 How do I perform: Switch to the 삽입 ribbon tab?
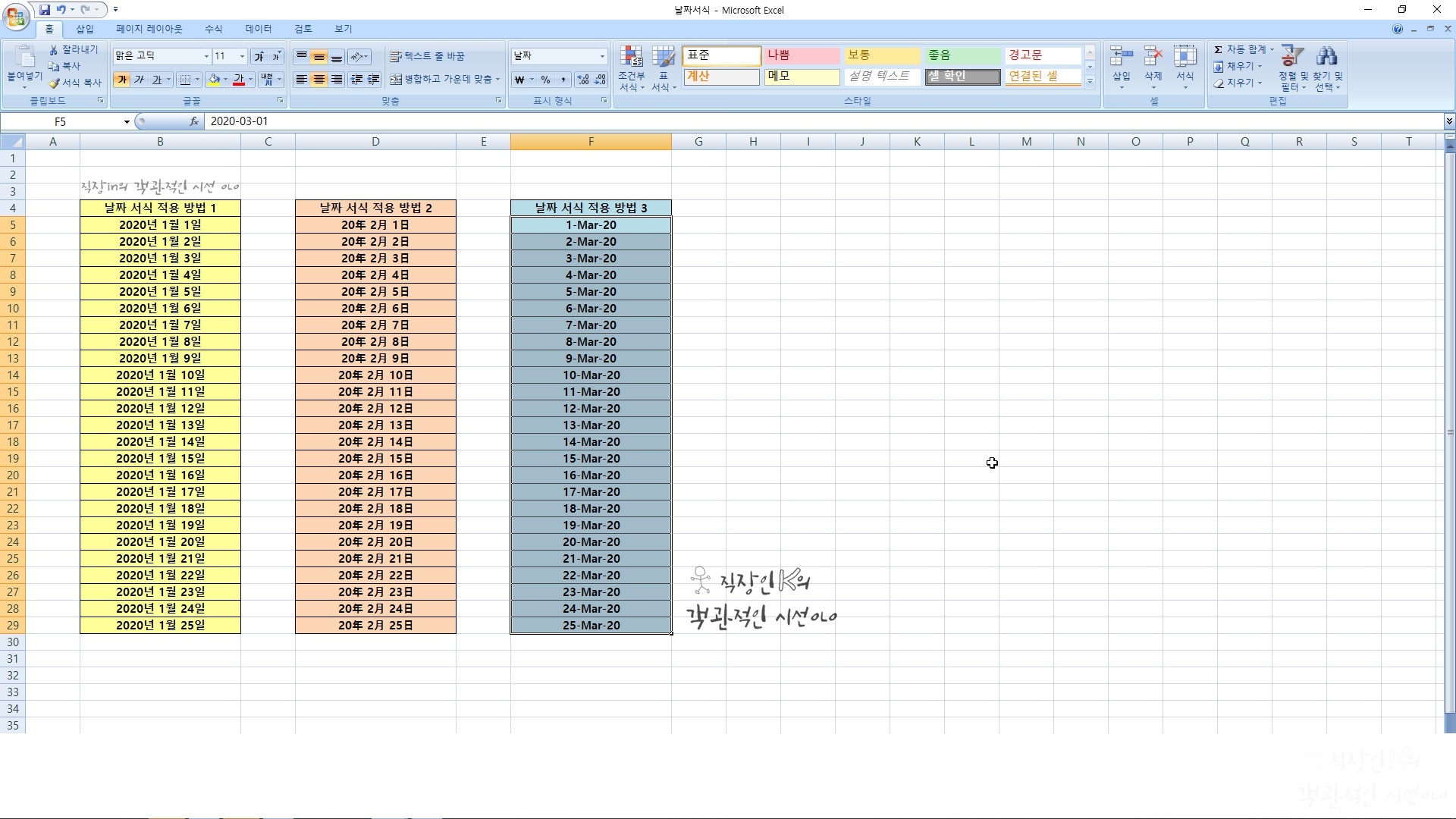pyautogui.click(x=84, y=29)
